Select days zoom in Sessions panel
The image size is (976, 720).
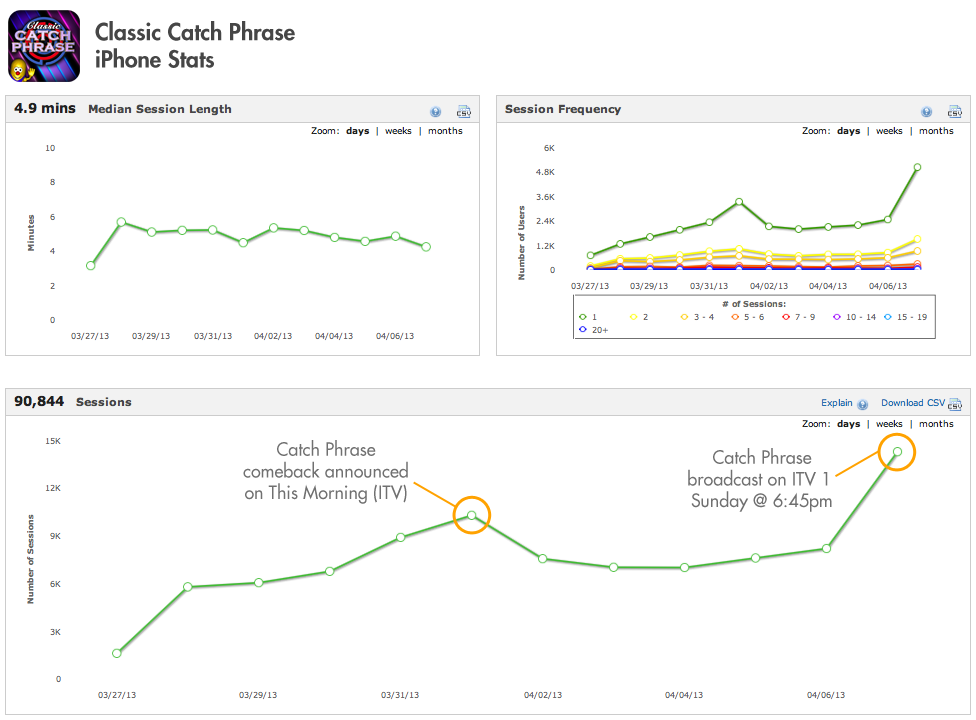(848, 424)
